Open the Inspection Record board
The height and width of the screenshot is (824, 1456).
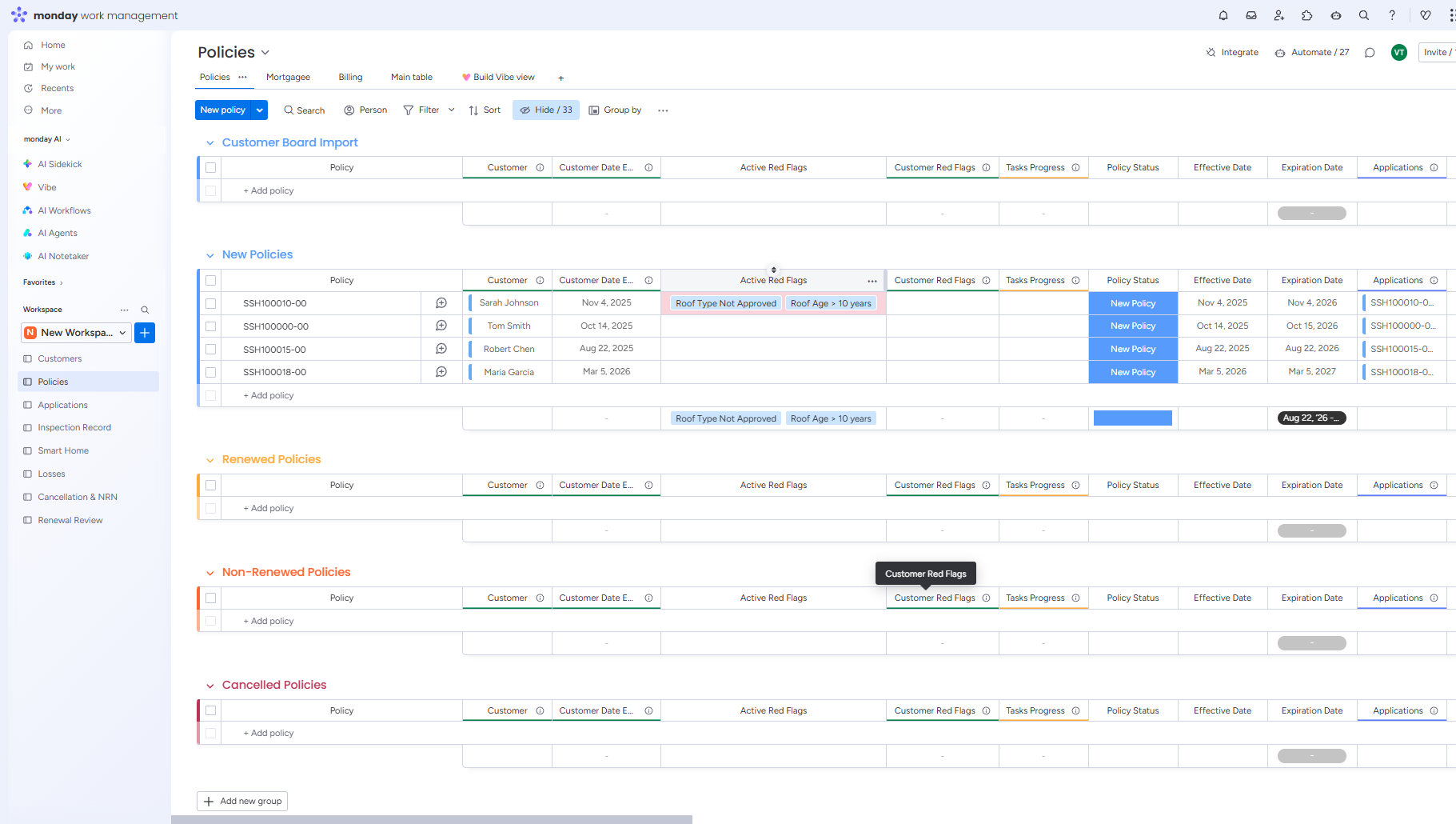pyautogui.click(x=74, y=428)
